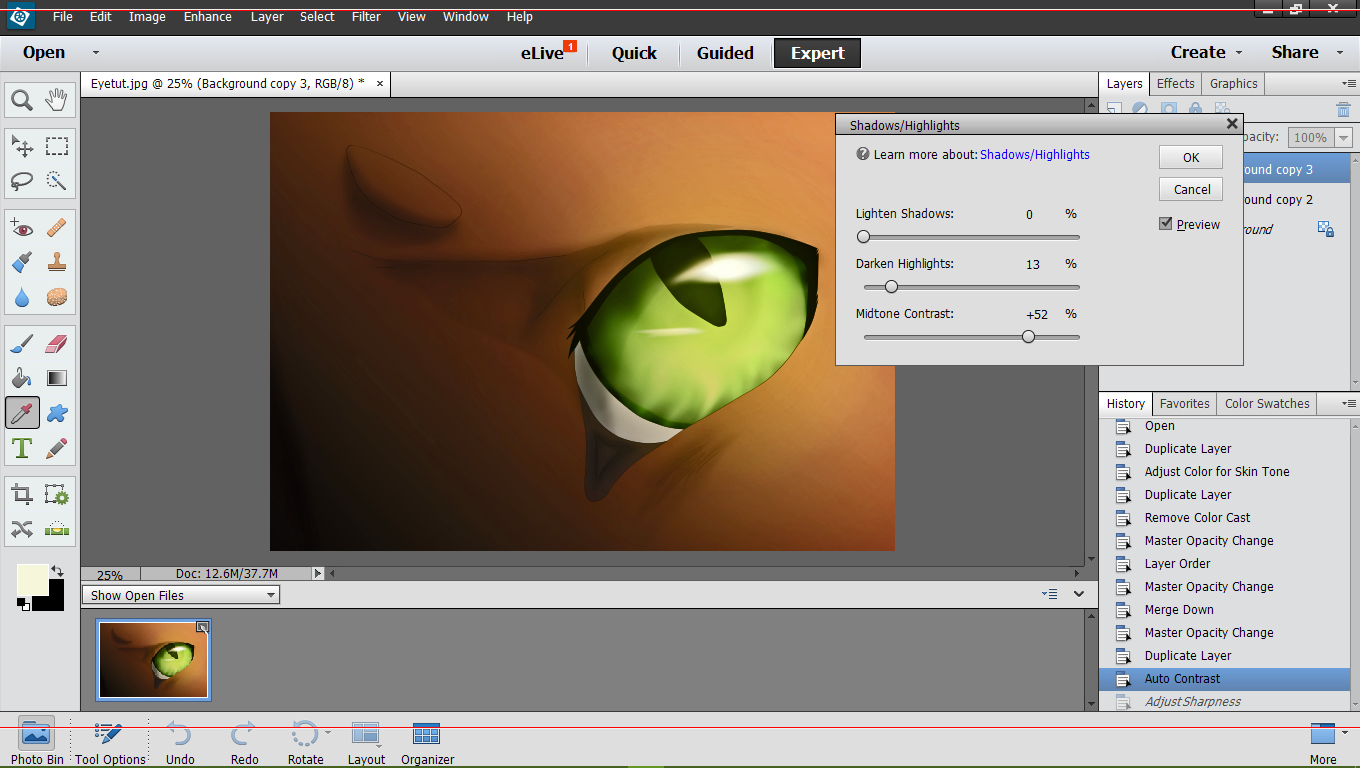Image resolution: width=1360 pixels, height=768 pixels.
Task: Select the Lasso tool
Action: (x=22, y=181)
